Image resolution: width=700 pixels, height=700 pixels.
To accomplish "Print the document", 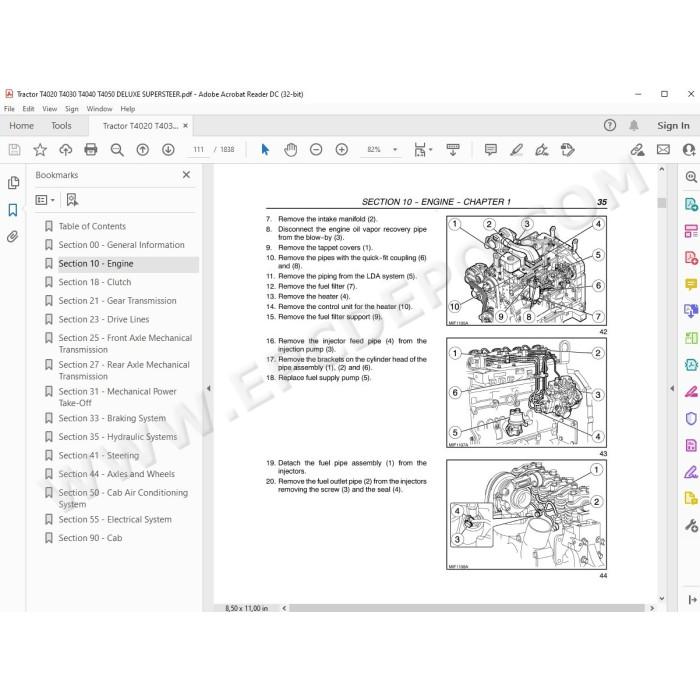I will [91, 150].
